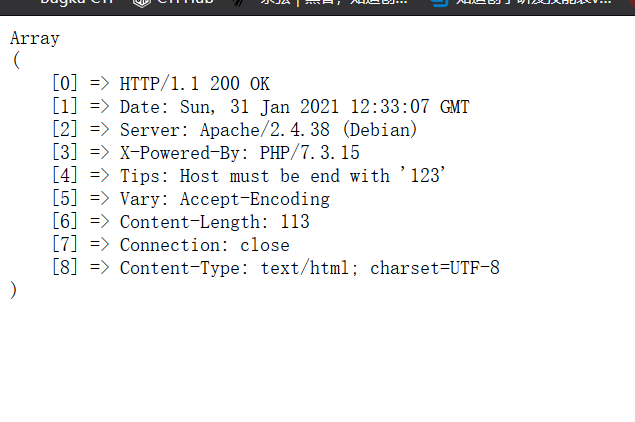Click the 'Content-Length: 113' line
This screenshot has height=422, width=635.
(x=215, y=222)
